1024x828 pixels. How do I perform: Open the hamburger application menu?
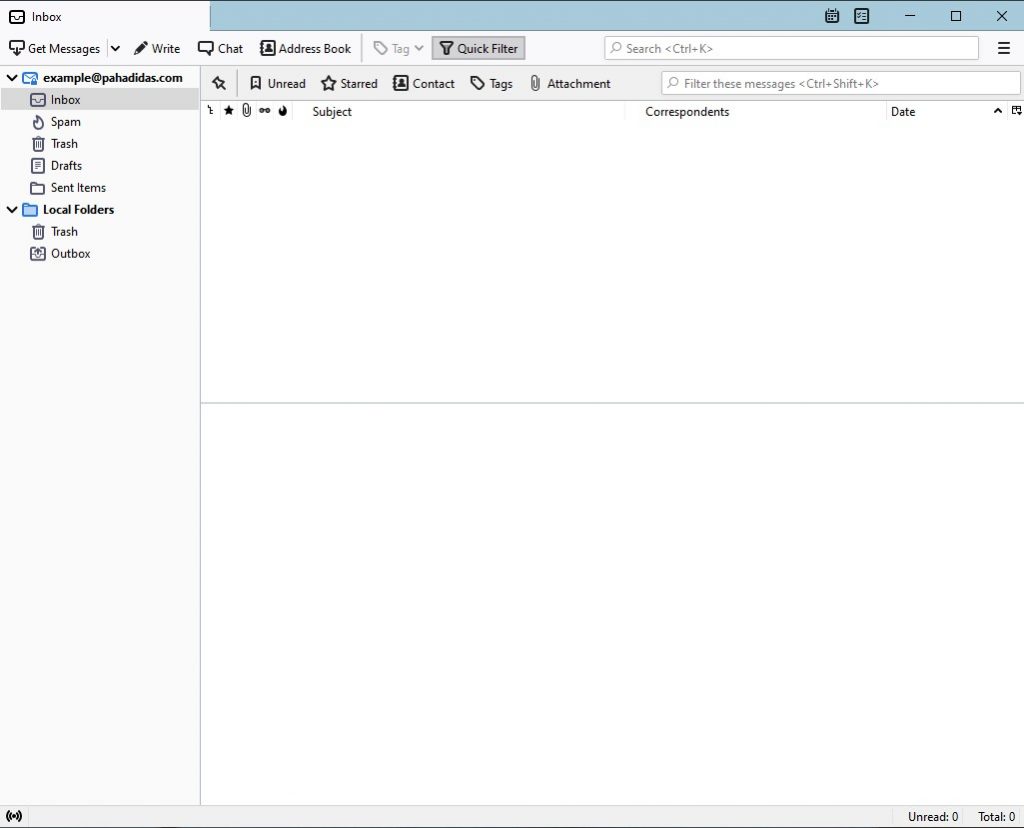(x=1004, y=48)
